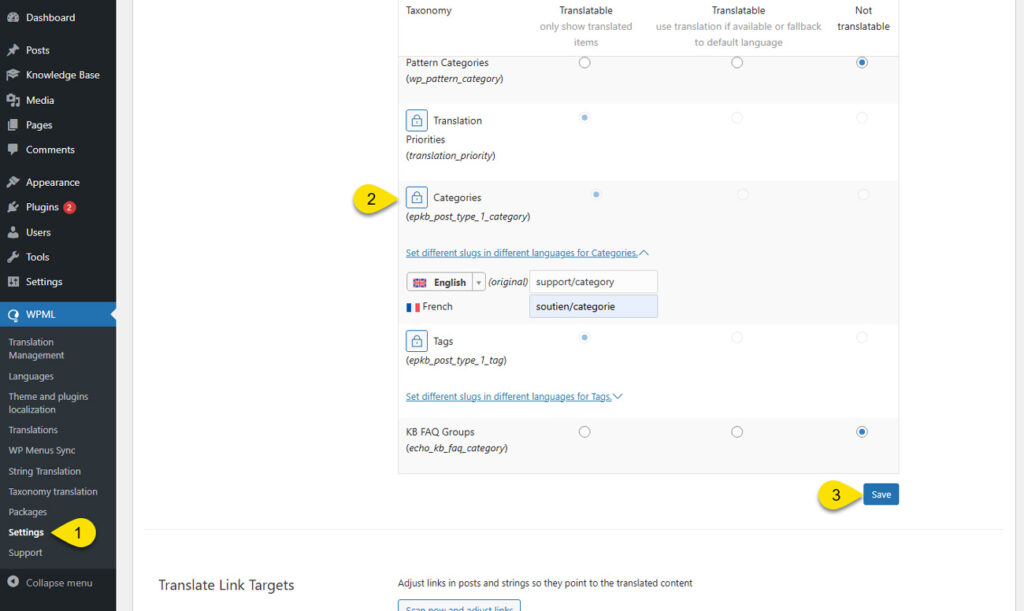Click the Media icon in sidebar

click(12, 100)
